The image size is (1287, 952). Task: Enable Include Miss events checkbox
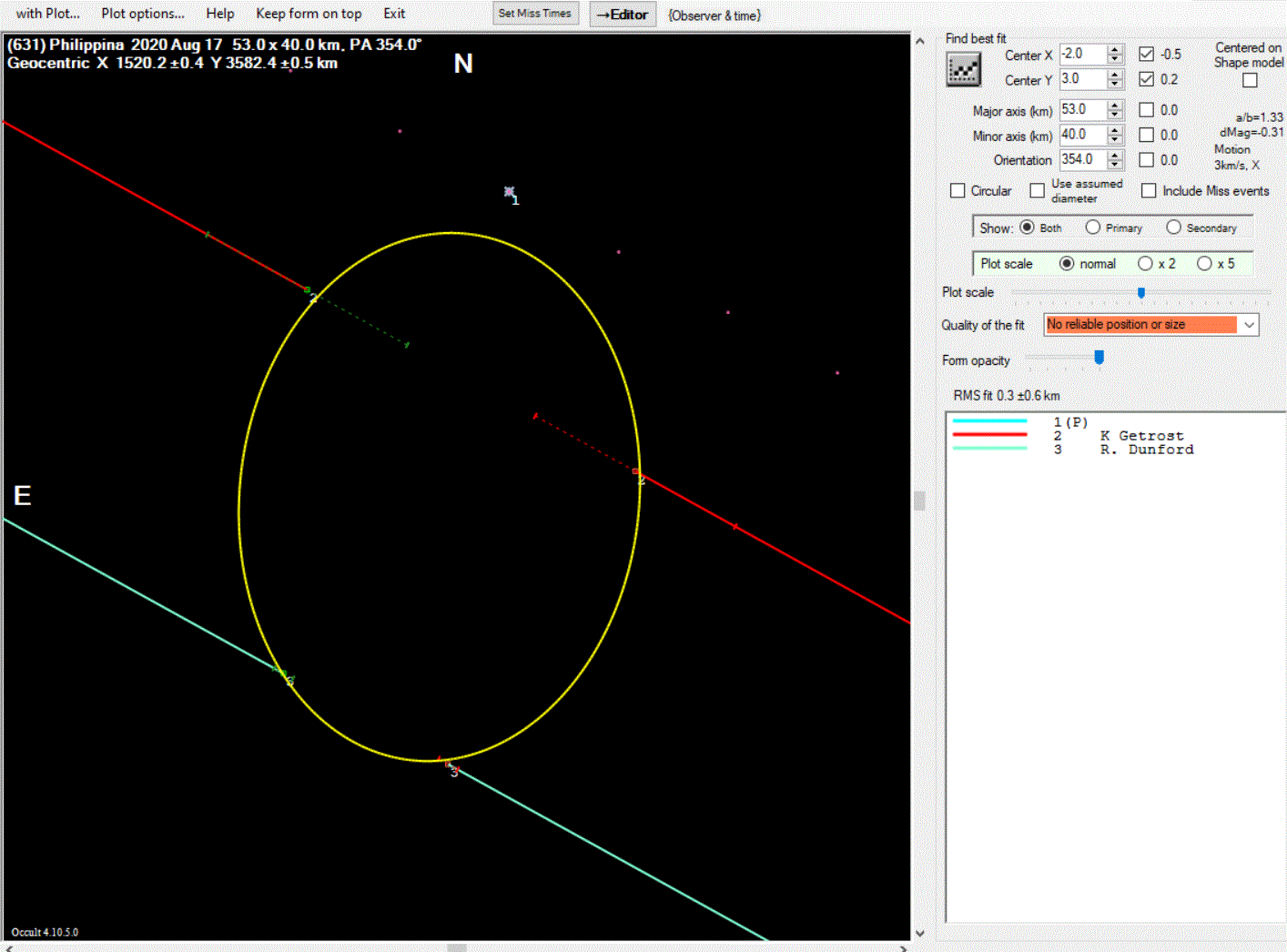coord(1149,191)
